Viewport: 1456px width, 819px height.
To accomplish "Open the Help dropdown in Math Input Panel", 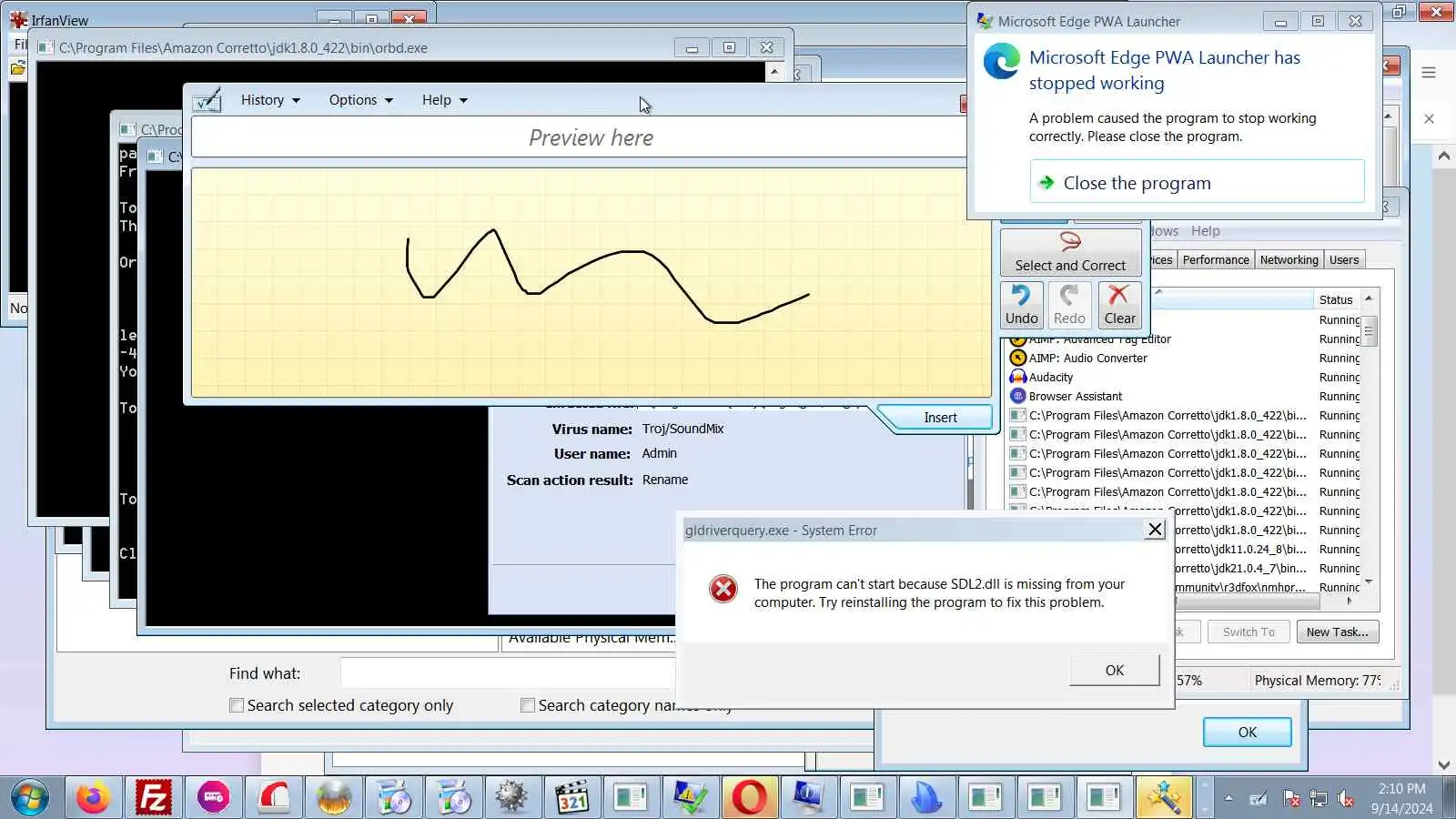I will click(x=444, y=100).
